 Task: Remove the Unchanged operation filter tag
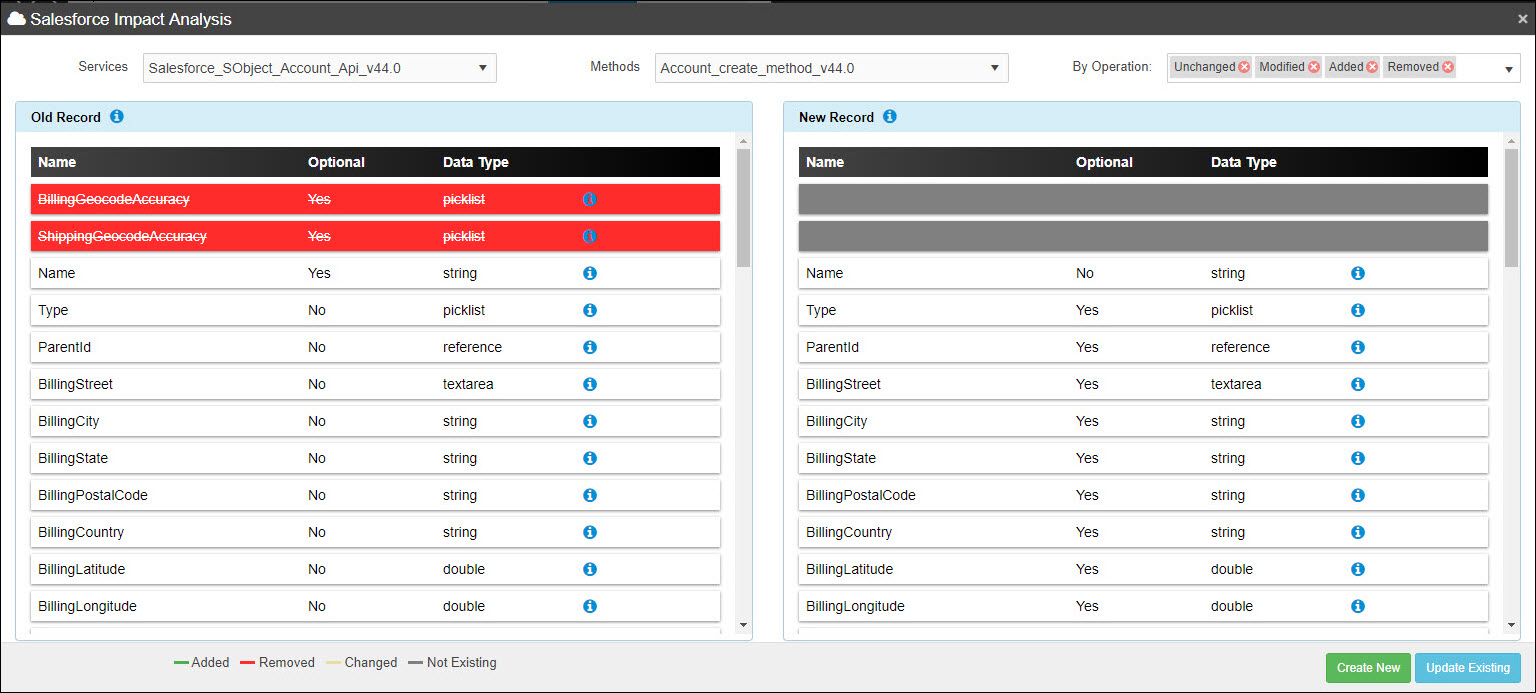click(1244, 67)
